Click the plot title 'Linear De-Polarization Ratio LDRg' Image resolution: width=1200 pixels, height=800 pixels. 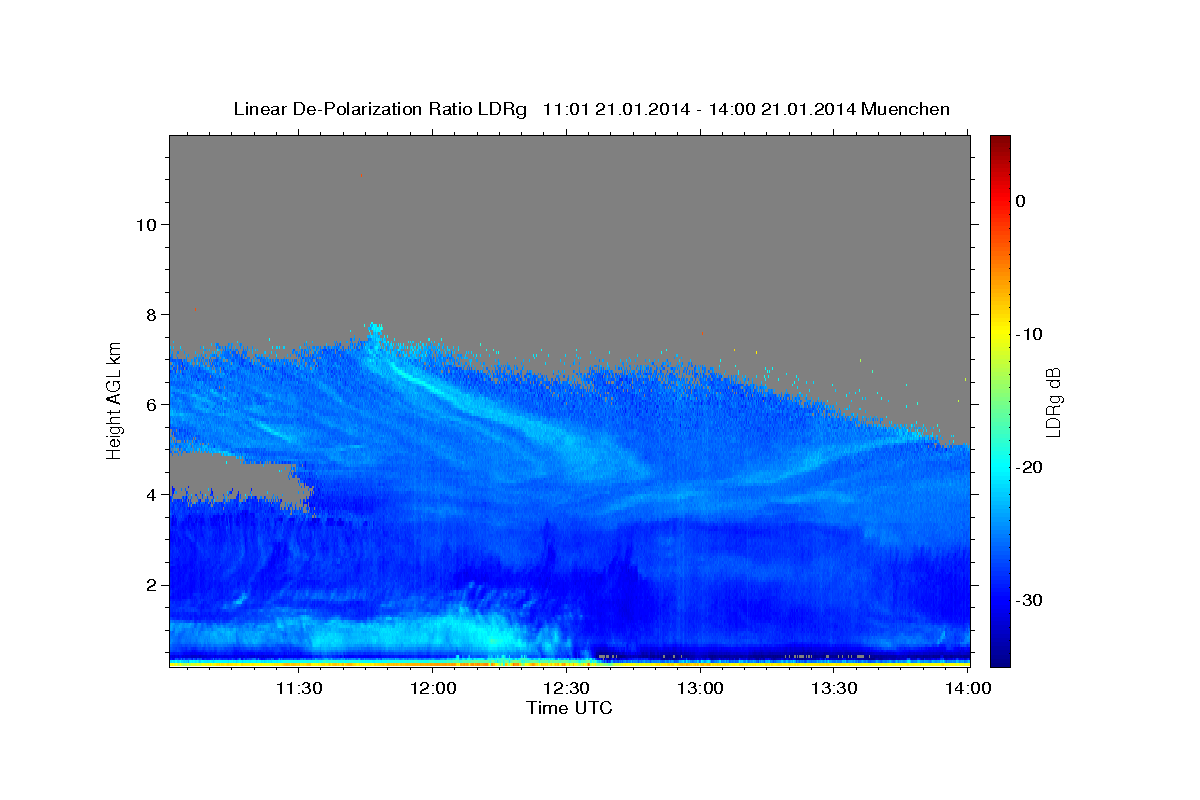coord(380,109)
